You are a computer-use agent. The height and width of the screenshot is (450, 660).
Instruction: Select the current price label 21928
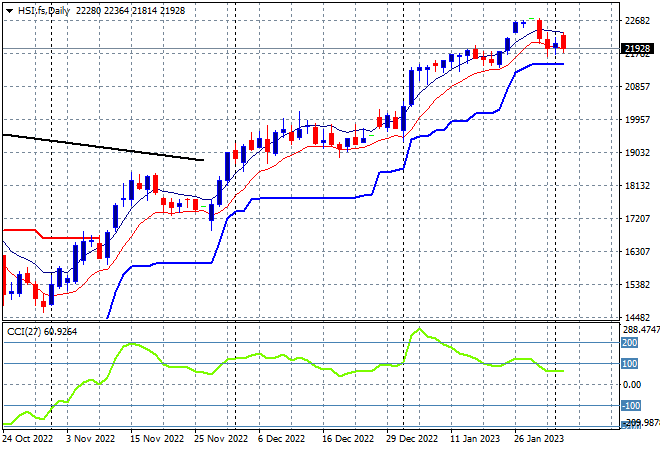tap(637, 49)
